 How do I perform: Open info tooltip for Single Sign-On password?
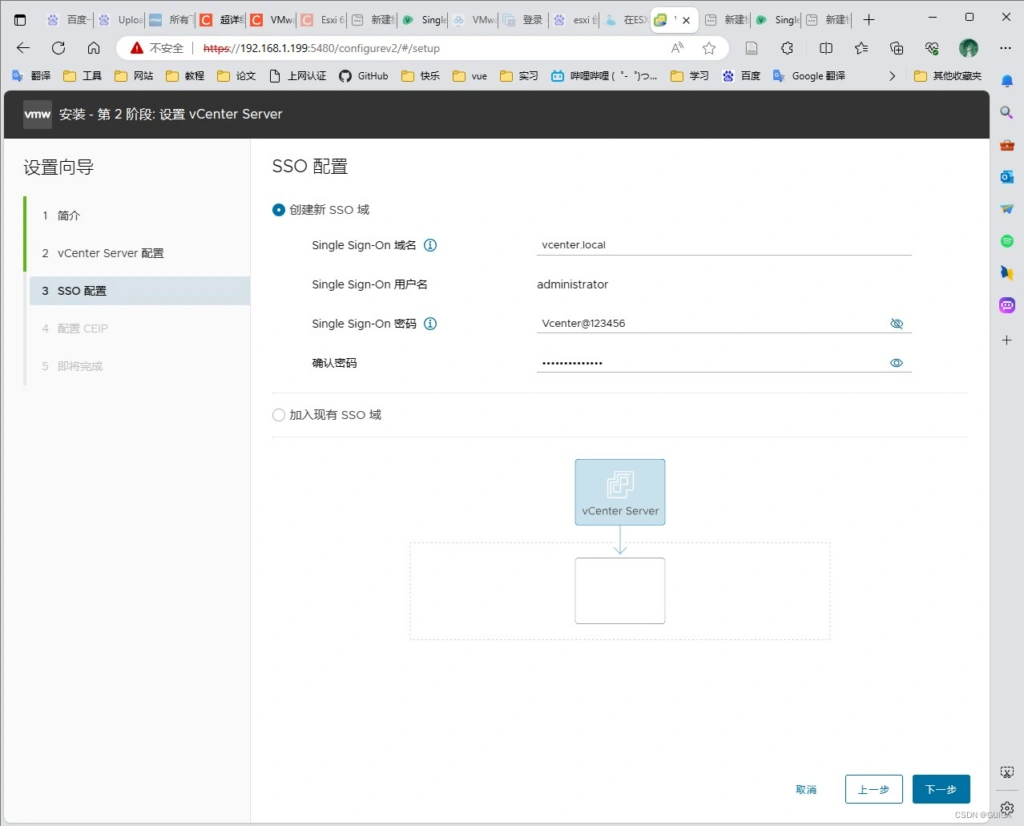[430, 323]
